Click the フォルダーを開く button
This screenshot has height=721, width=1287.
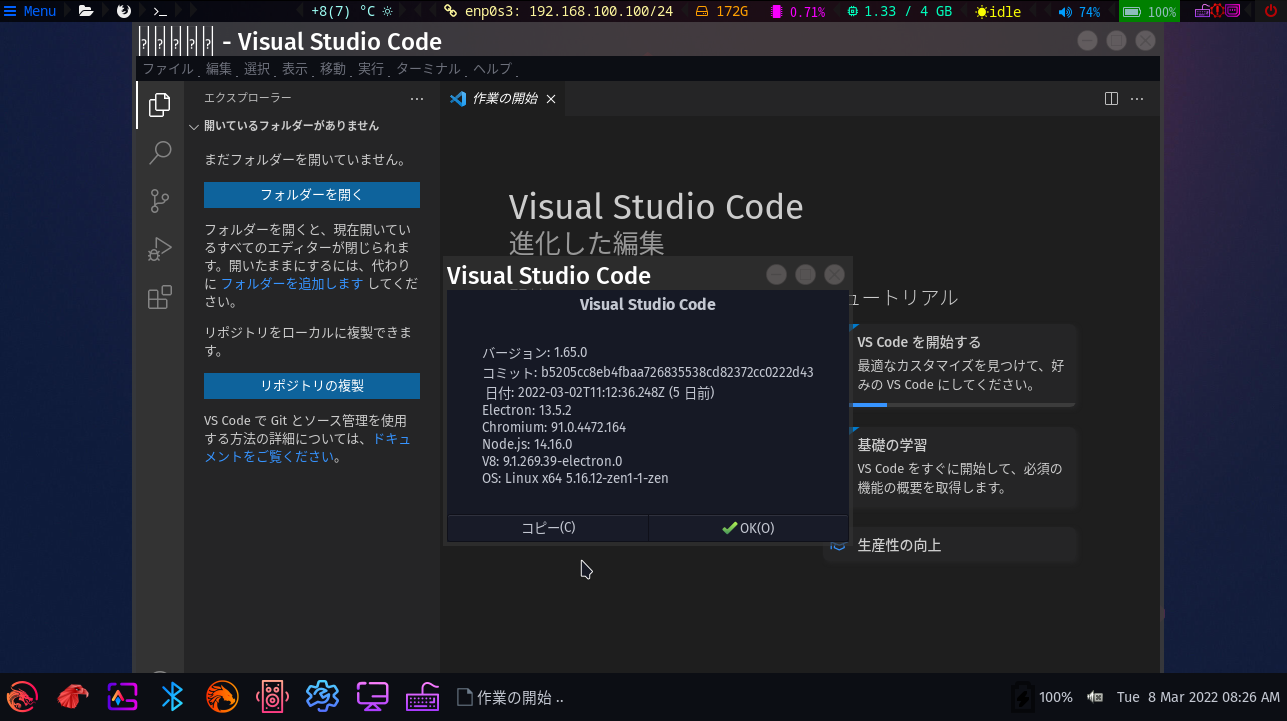[312, 195]
